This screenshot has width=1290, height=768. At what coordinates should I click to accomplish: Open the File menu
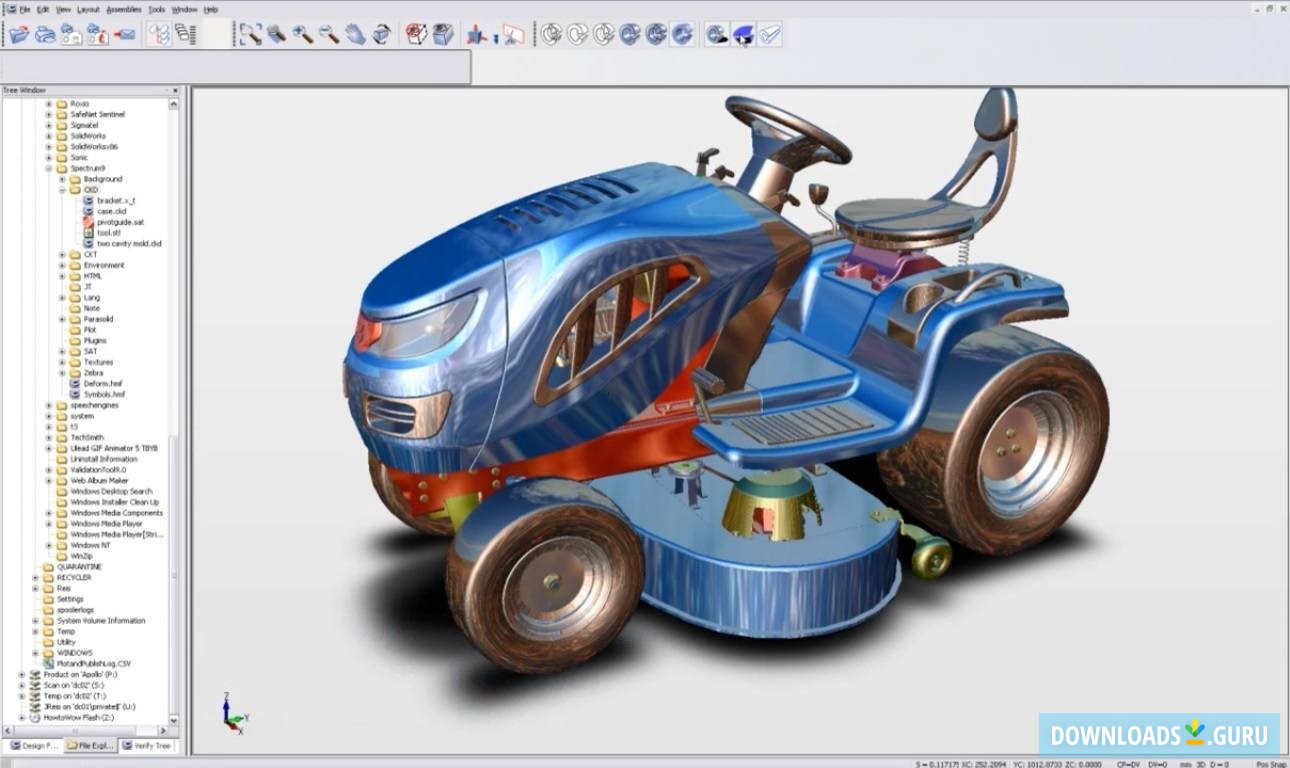tap(24, 8)
